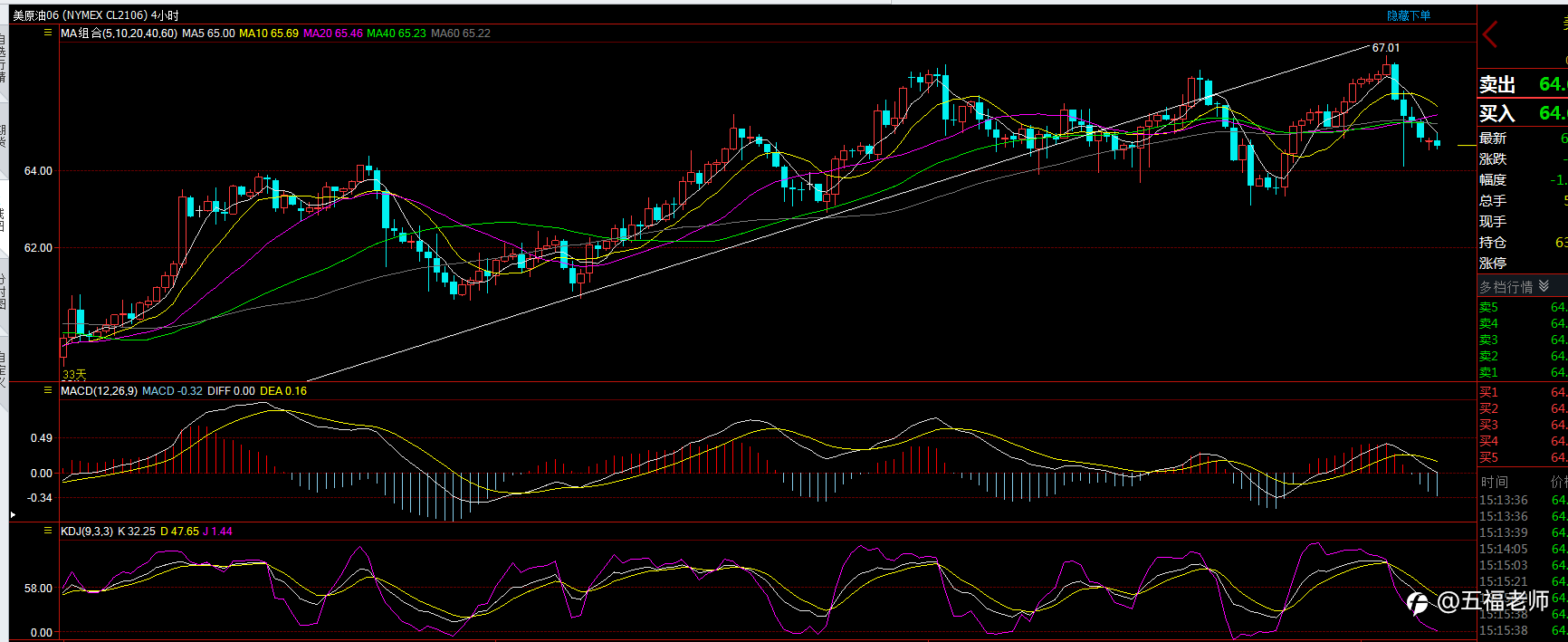This screenshot has width=1568, height=642.
Task: Open the MA indicator menu icon
Action: (x=48, y=33)
